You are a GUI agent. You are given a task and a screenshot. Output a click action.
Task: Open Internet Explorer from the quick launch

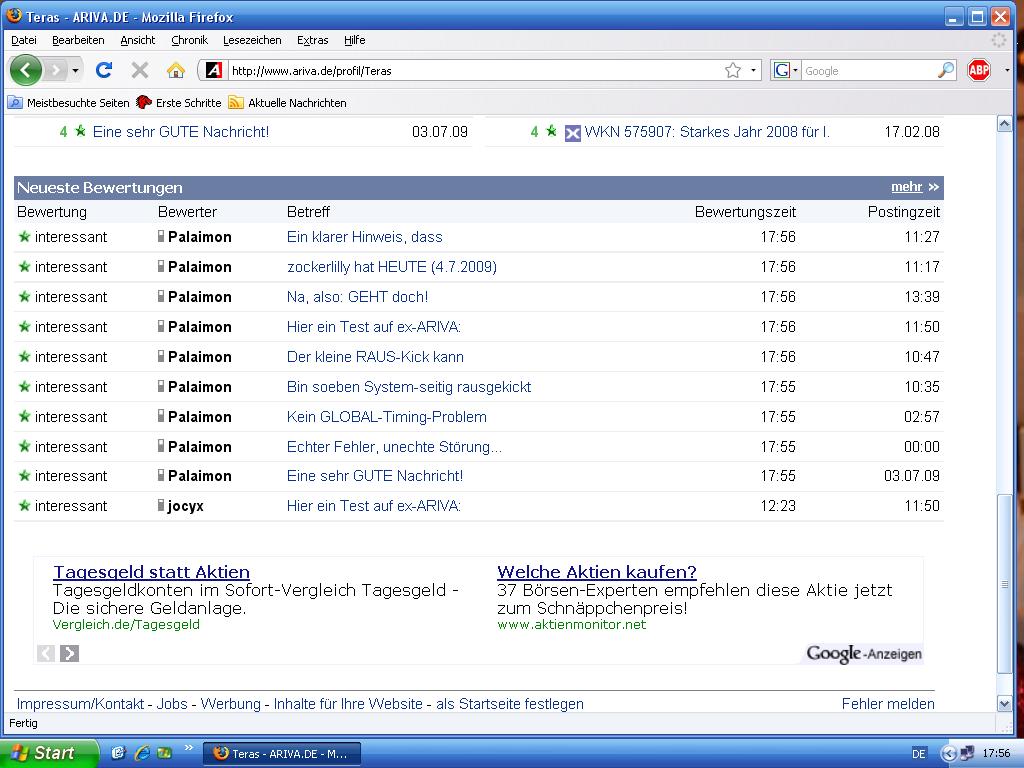(x=141, y=753)
